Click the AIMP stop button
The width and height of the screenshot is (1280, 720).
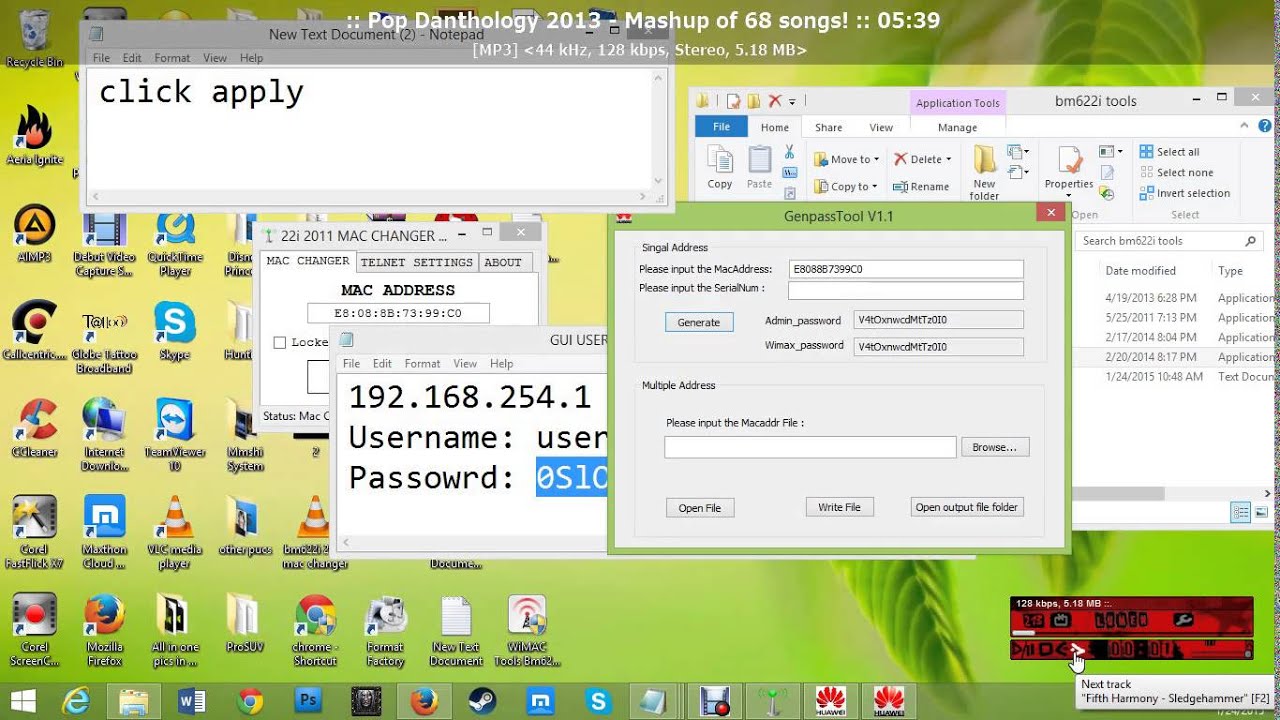[1045, 649]
